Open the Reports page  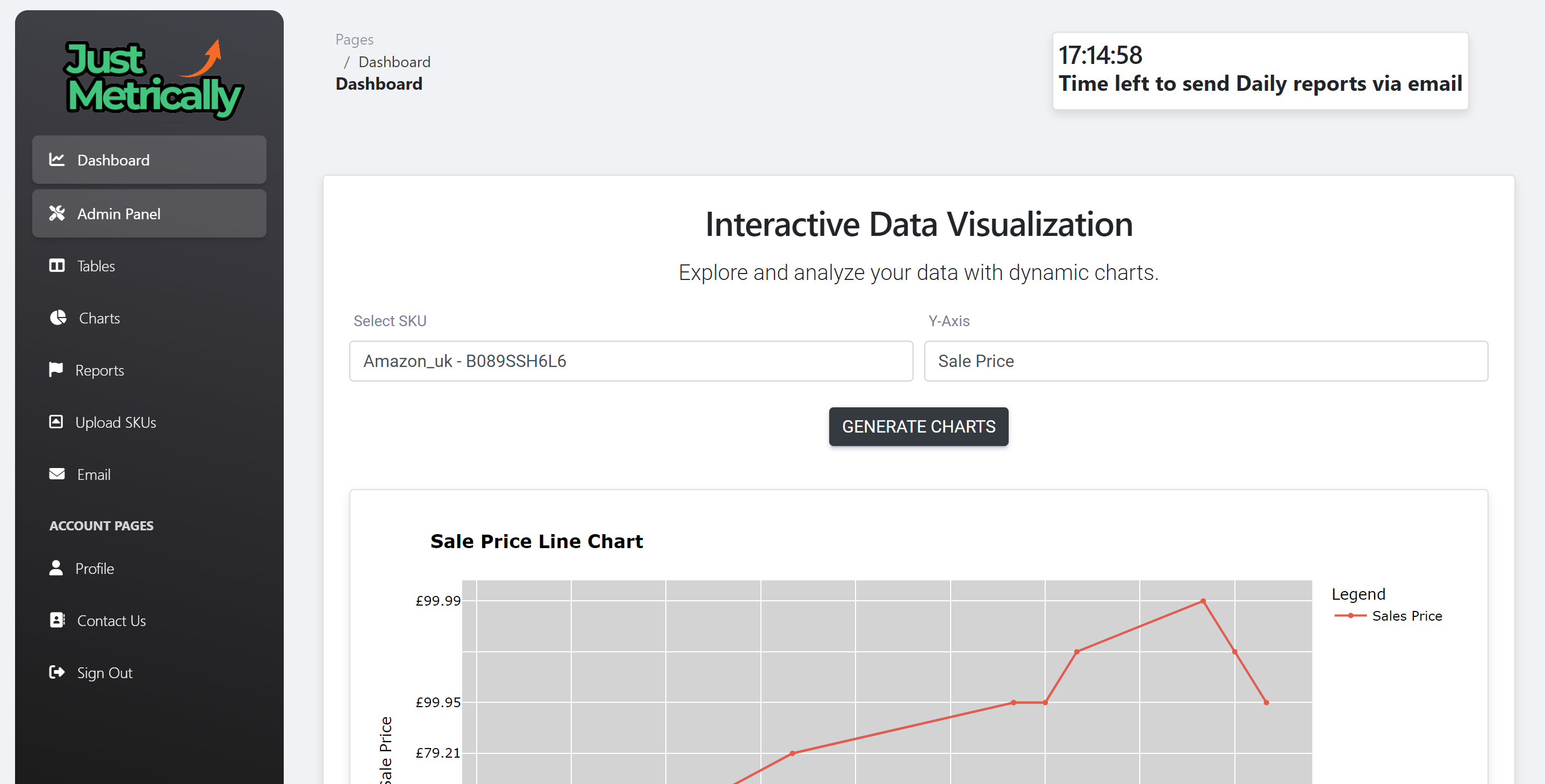(149, 370)
